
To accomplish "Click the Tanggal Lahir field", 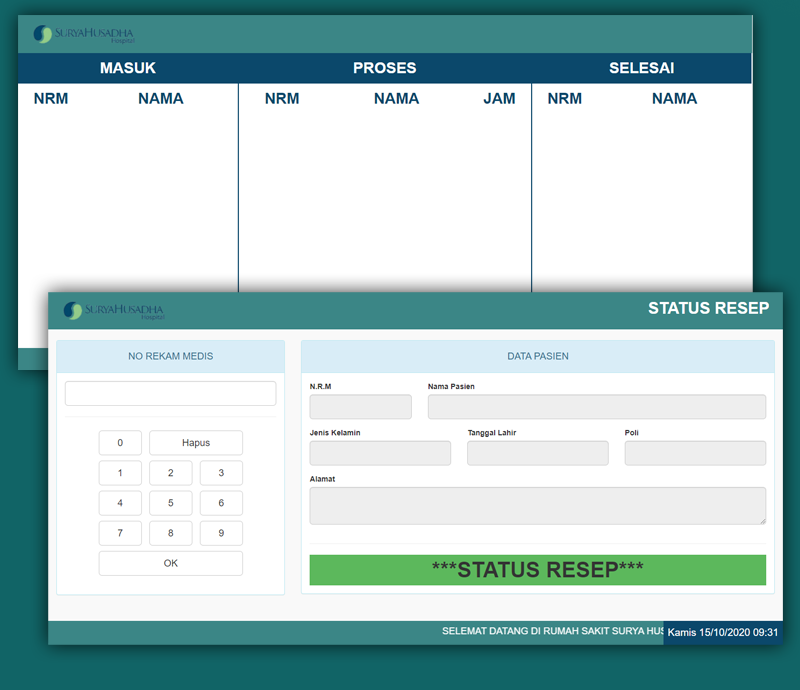I will [x=537, y=453].
